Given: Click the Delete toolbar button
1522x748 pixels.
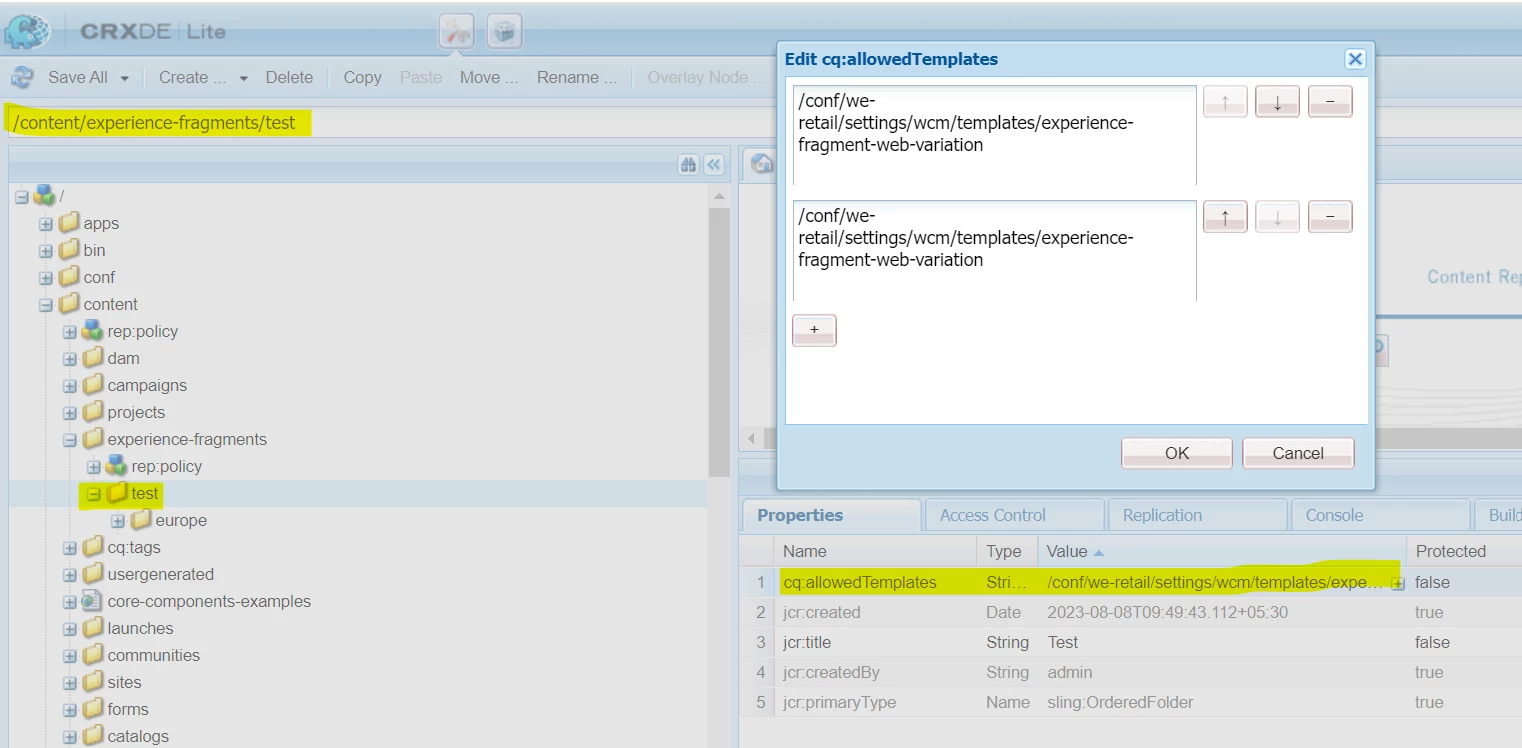Looking at the screenshot, I should tap(289, 77).
